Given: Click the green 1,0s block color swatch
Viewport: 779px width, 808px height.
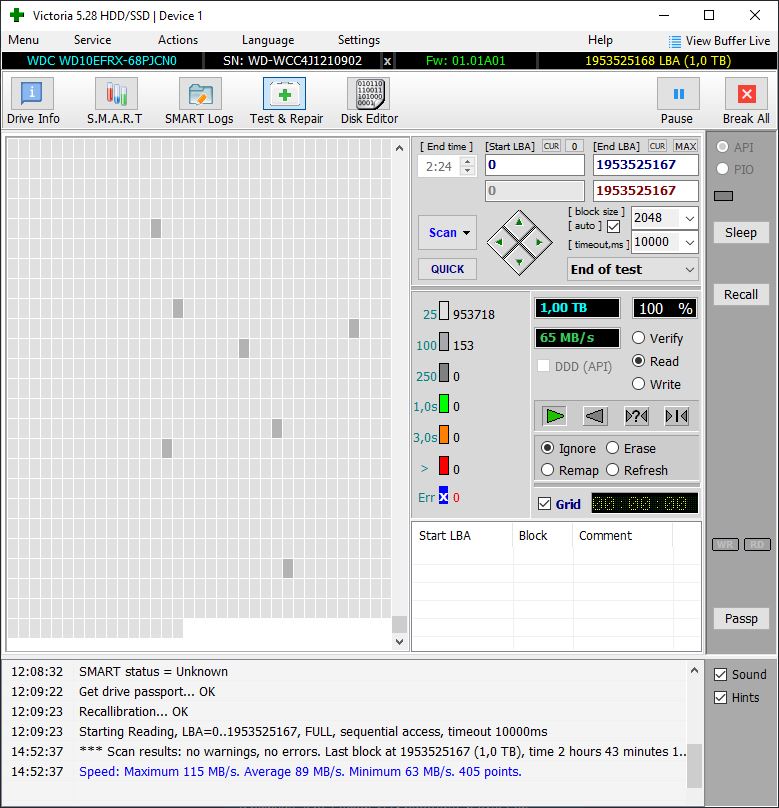Looking at the screenshot, I should click(x=444, y=403).
